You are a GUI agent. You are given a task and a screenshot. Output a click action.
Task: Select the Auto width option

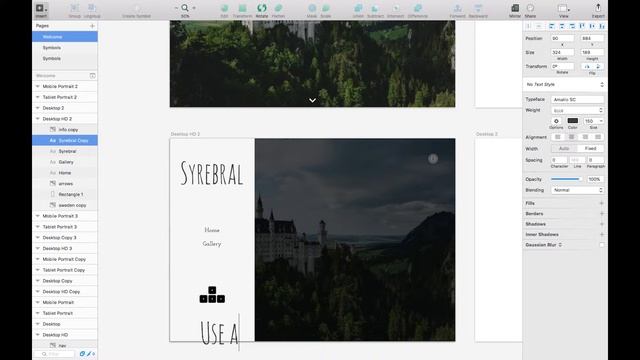(564, 149)
